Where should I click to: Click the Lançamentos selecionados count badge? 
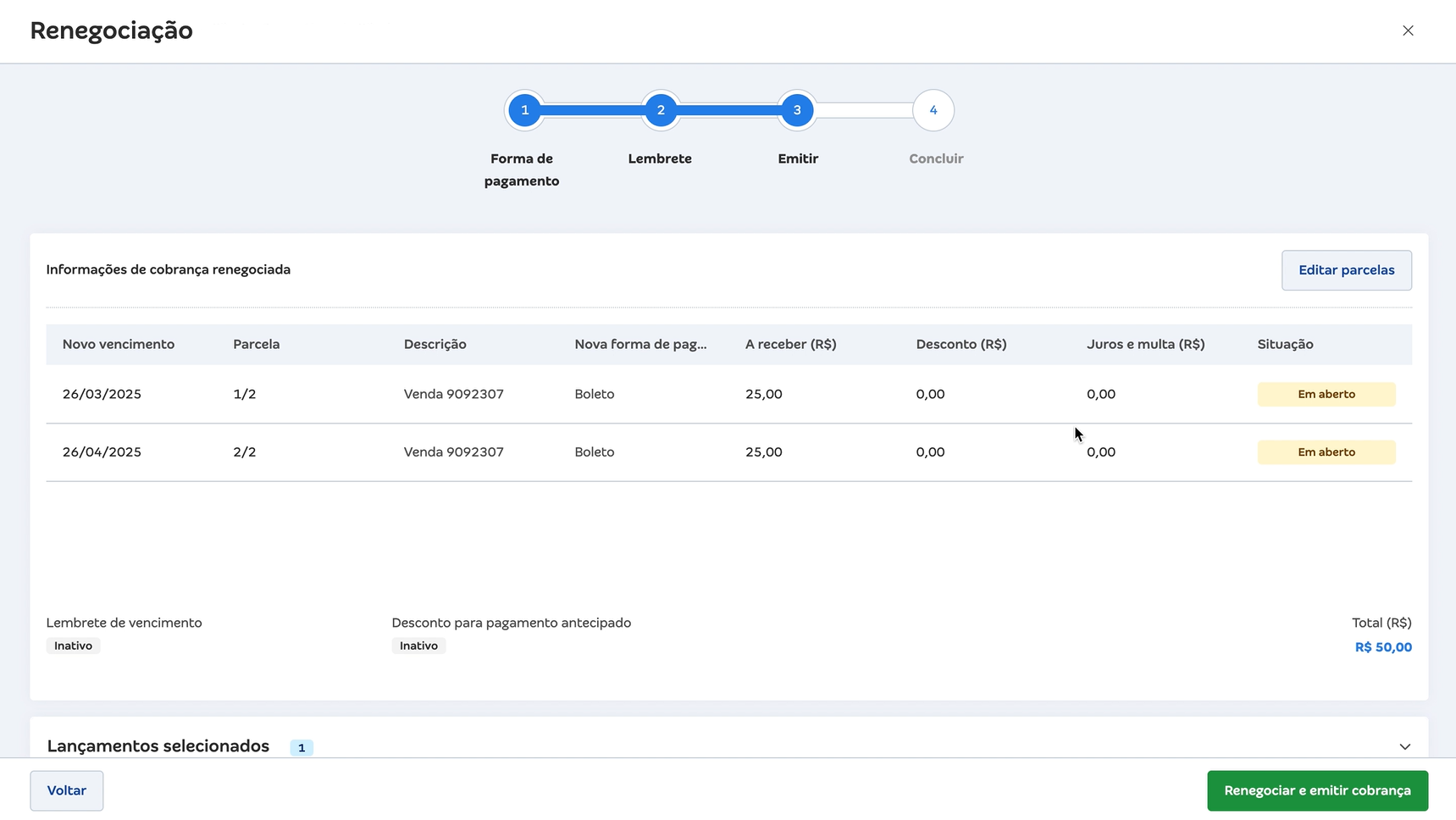point(302,748)
